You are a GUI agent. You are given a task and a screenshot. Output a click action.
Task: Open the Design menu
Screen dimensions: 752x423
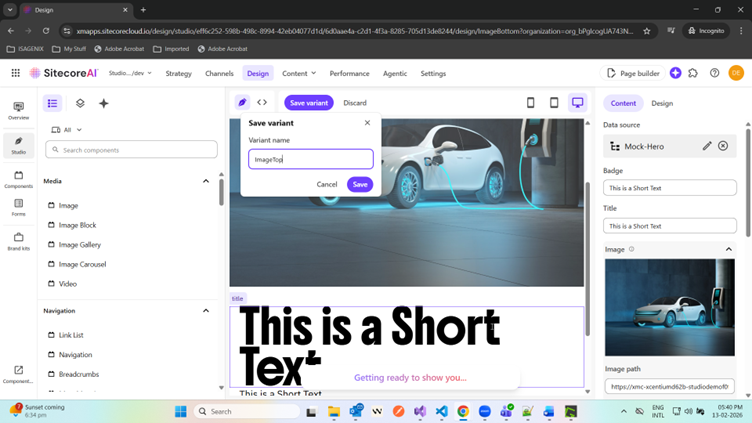click(x=258, y=73)
